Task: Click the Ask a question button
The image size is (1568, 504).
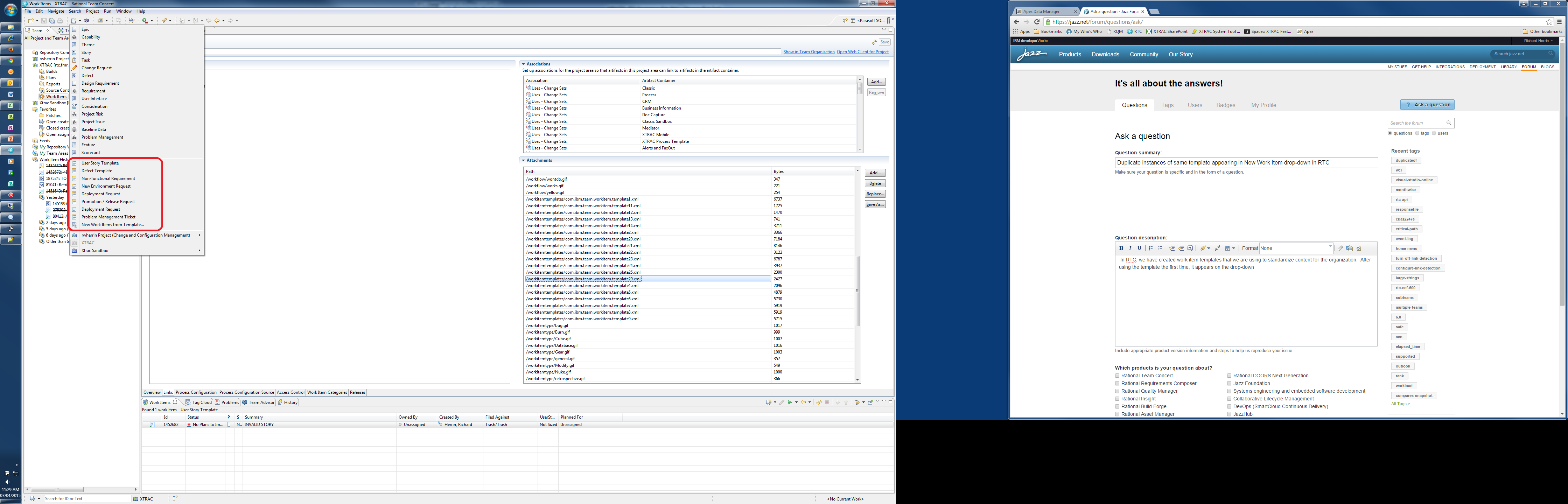Action: pos(1427,105)
